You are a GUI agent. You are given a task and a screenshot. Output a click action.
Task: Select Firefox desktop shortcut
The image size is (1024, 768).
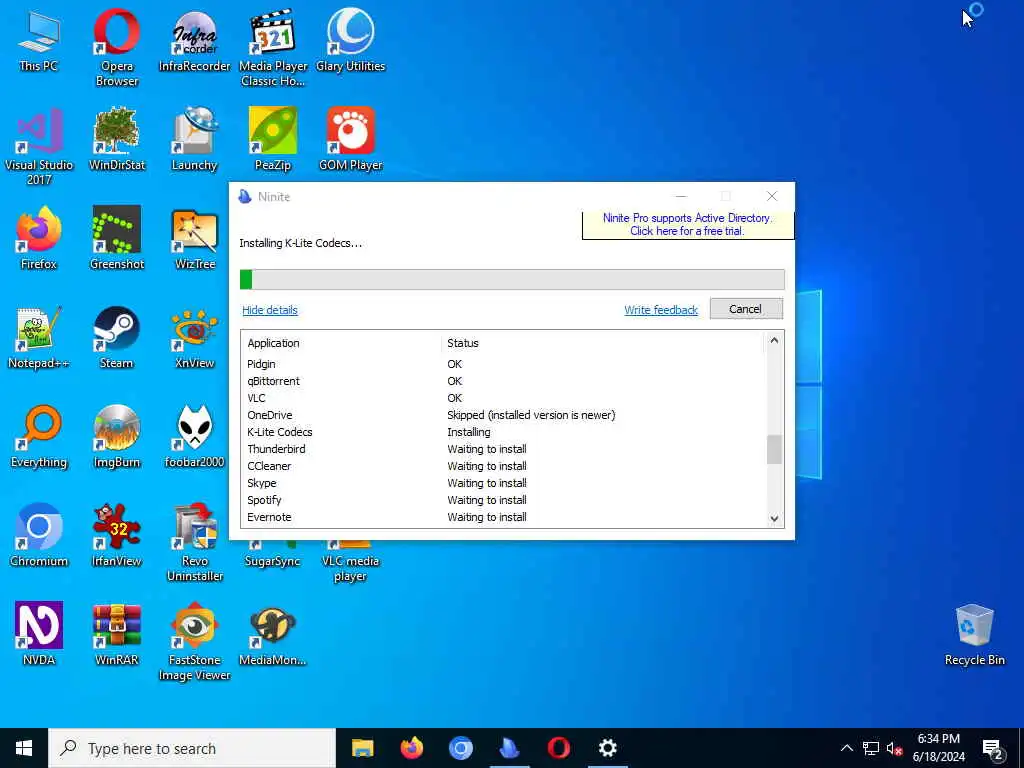pyautogui.click(x=39, y=238)
